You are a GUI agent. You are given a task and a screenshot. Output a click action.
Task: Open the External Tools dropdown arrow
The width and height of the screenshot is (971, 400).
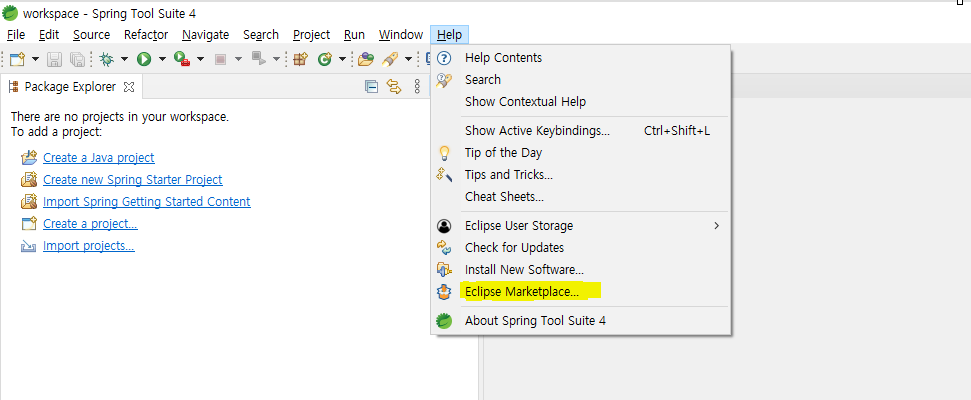pos(200,59)
